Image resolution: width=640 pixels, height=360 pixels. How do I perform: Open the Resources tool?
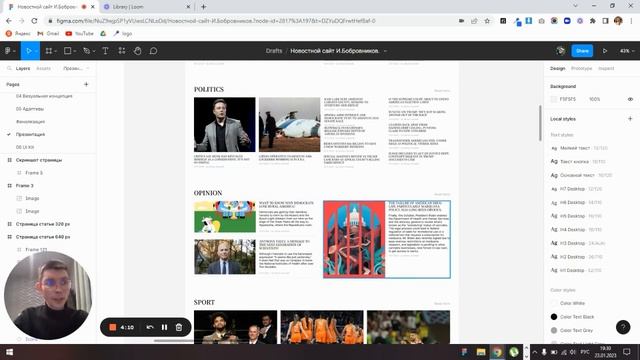click(x=122, y=51)
